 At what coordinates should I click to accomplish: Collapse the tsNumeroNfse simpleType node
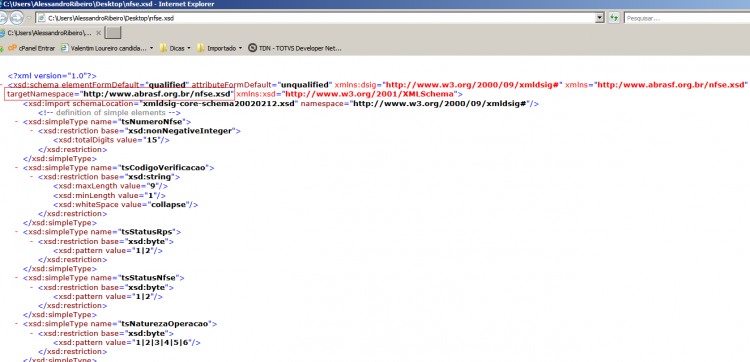point(17,122)
